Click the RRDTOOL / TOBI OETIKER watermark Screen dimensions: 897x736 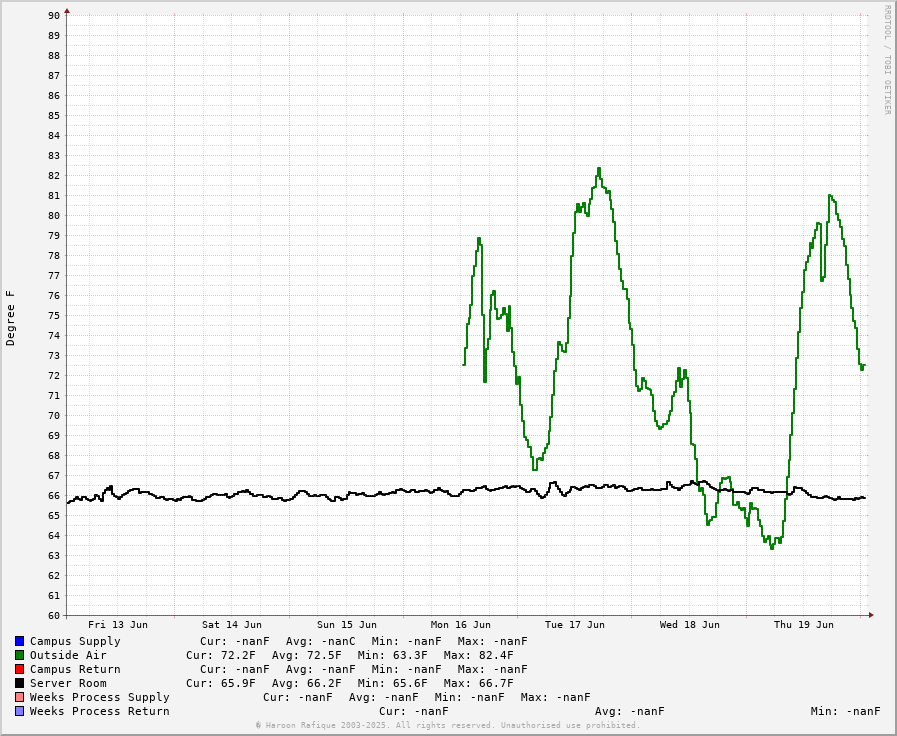[886, 60]
